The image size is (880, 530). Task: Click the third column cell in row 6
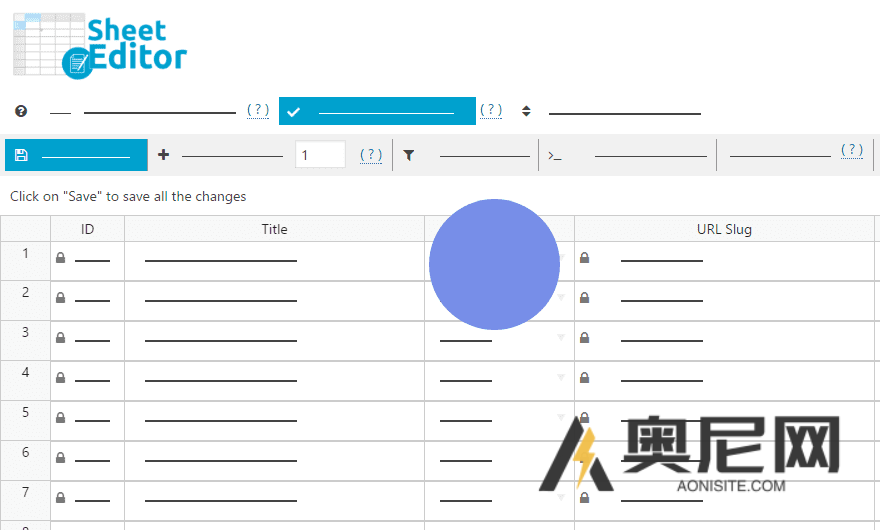[x=499, y=460]
